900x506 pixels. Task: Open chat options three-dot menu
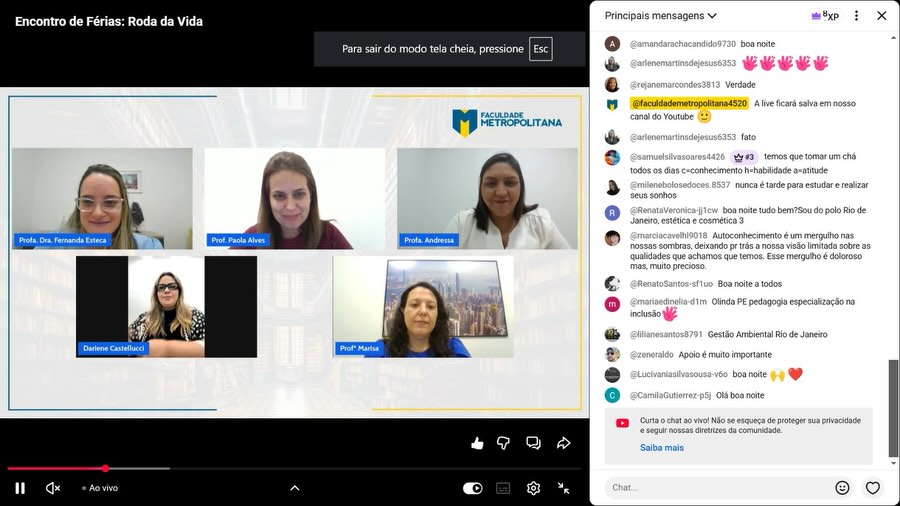[x=856, y=16]
